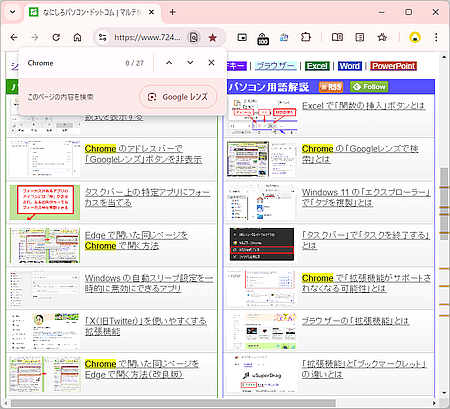Click the address bar URL field
The image size is (450, 409).
pos(147,37)
